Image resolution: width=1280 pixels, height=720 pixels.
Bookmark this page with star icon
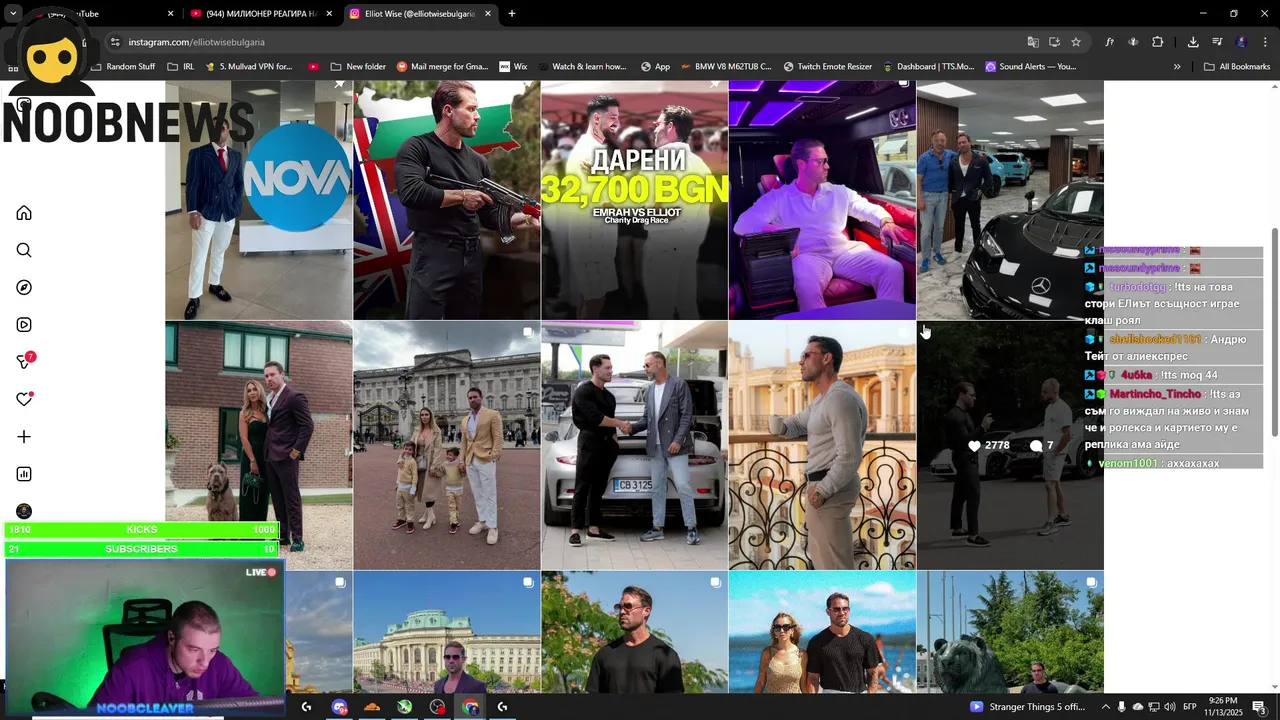1076,42
